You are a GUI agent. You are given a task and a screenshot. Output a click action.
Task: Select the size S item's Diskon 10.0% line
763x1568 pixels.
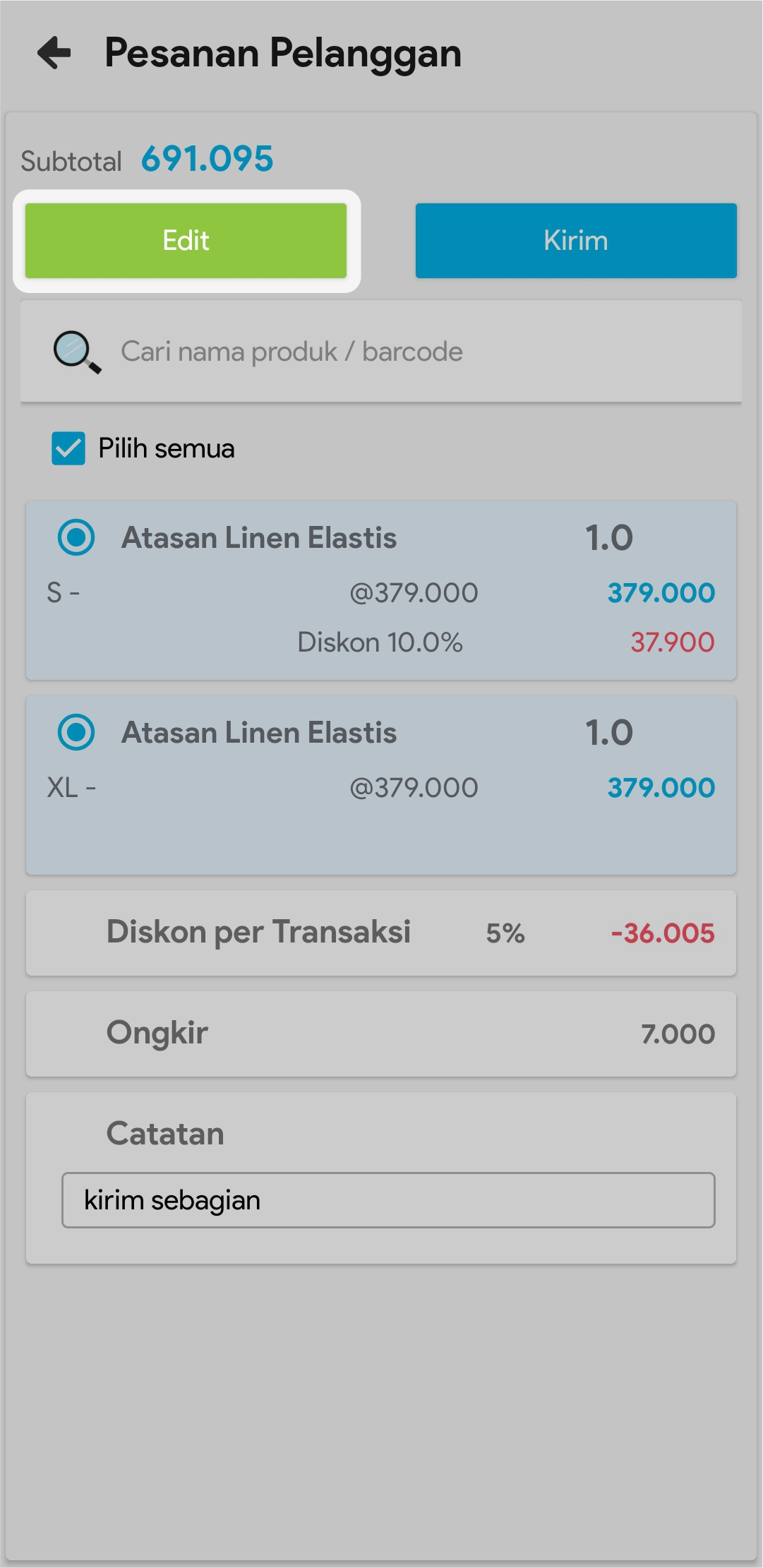(x=380, y=642)
